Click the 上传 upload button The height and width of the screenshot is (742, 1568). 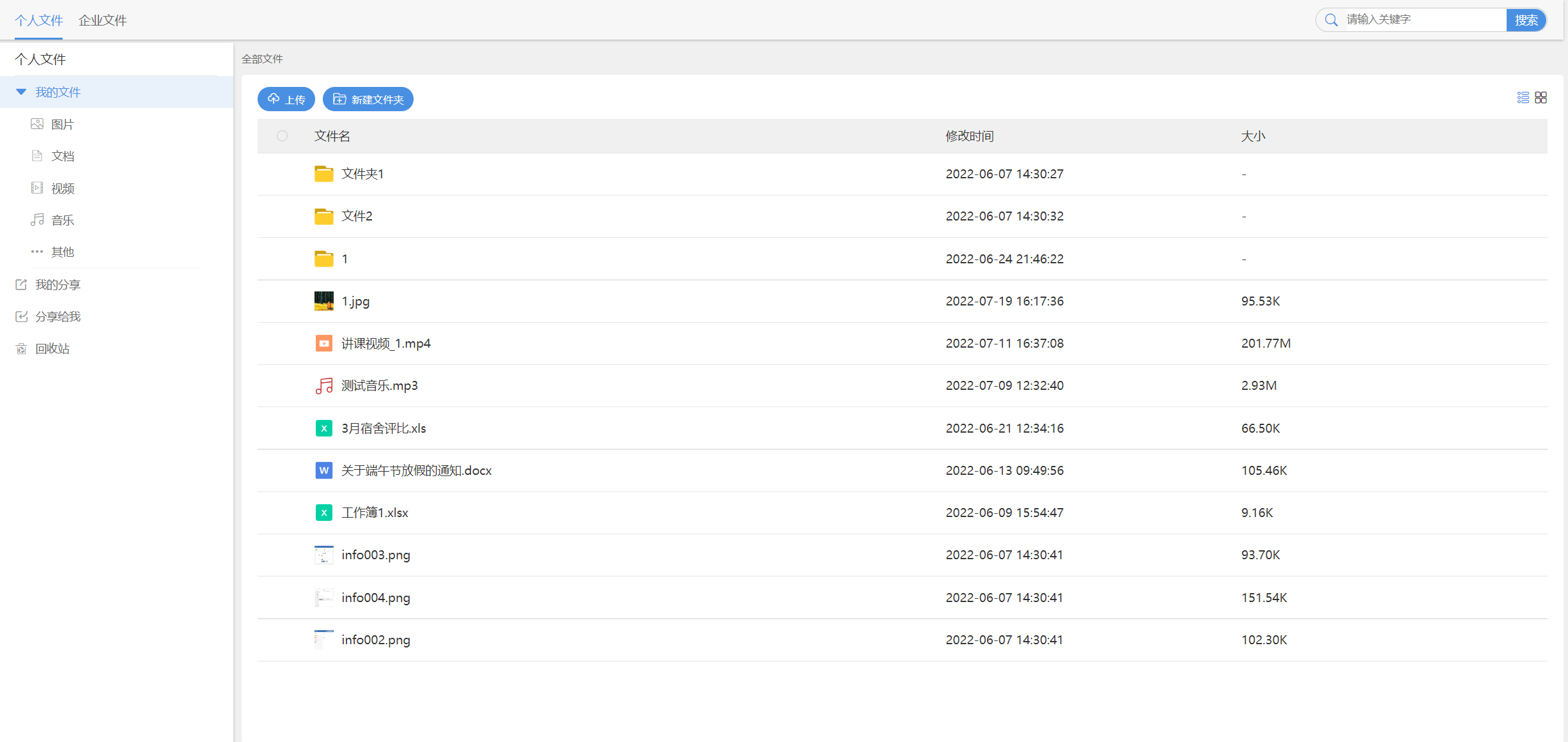coord(286,100)
